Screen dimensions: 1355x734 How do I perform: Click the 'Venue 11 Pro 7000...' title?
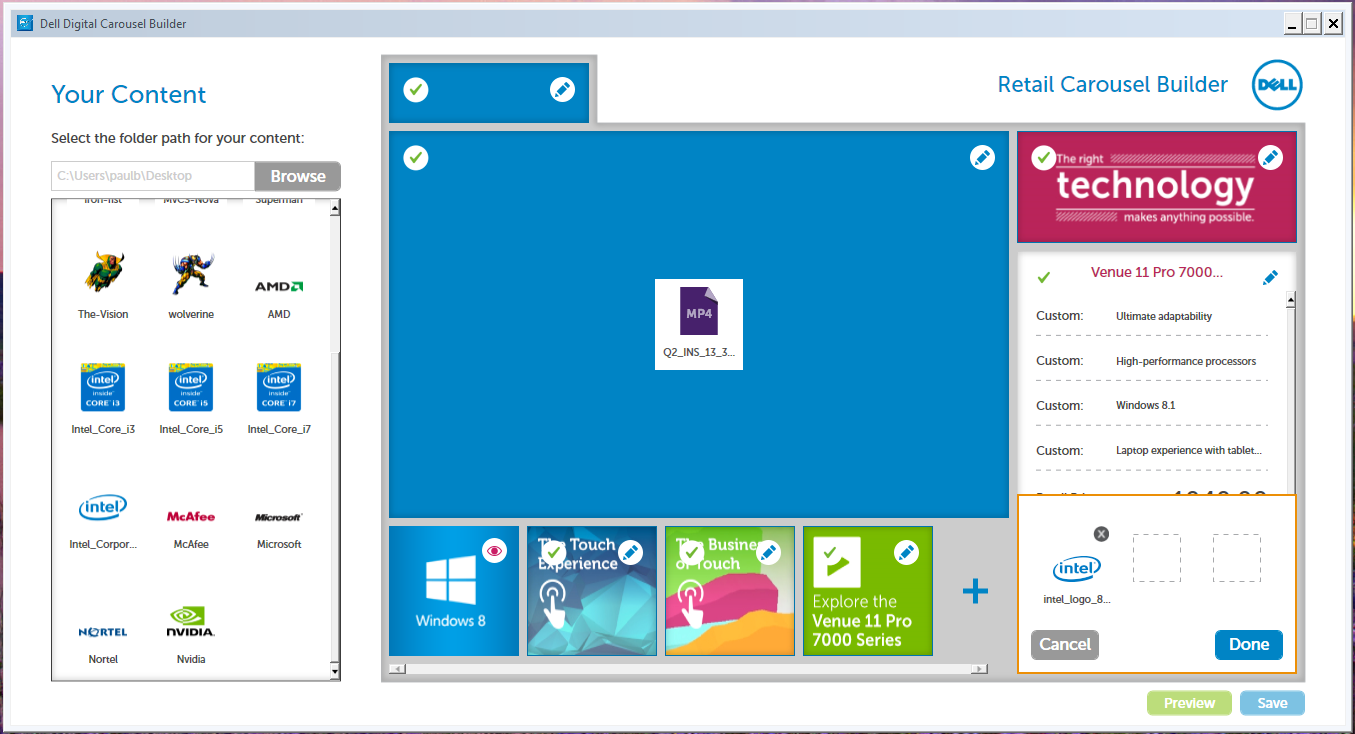[x=1157, y=273]
